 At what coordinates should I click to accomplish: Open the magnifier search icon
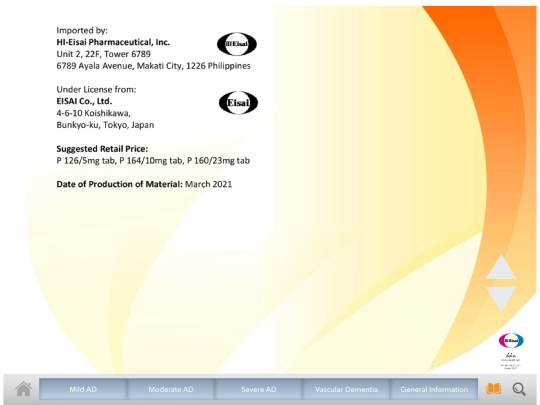point(519,389)
